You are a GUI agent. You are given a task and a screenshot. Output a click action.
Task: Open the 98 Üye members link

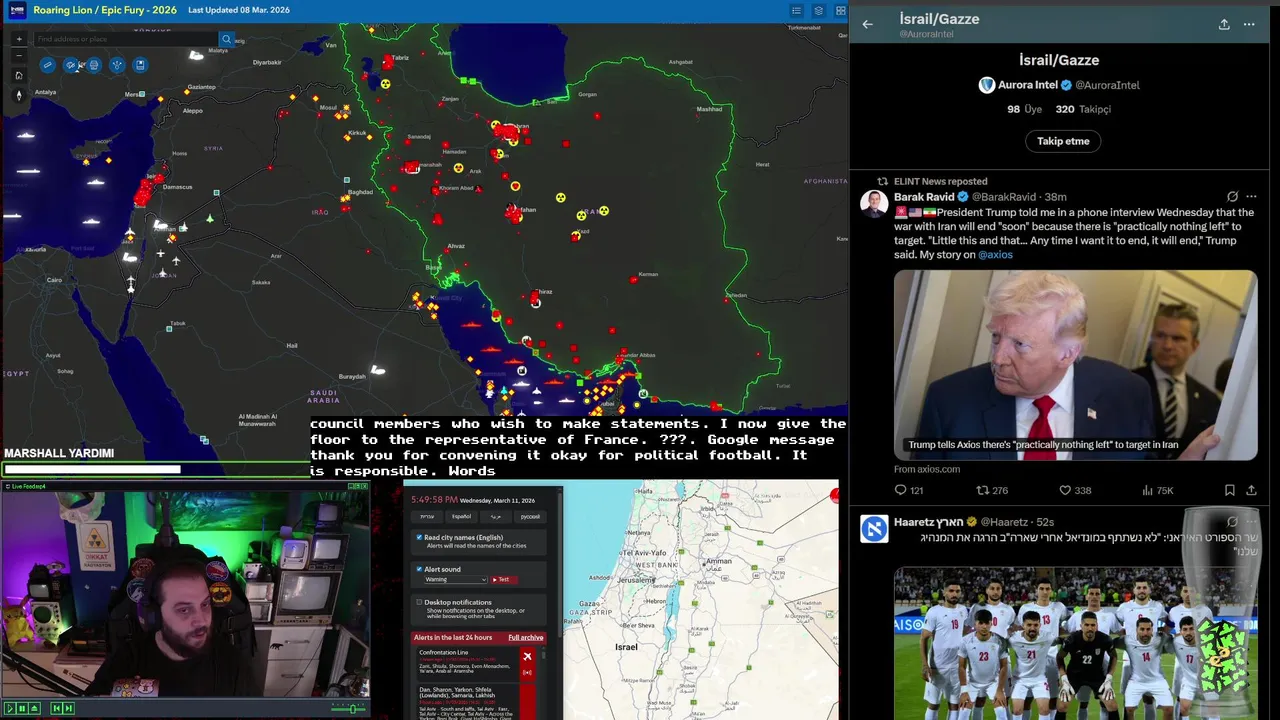(x=1025, y=109)
